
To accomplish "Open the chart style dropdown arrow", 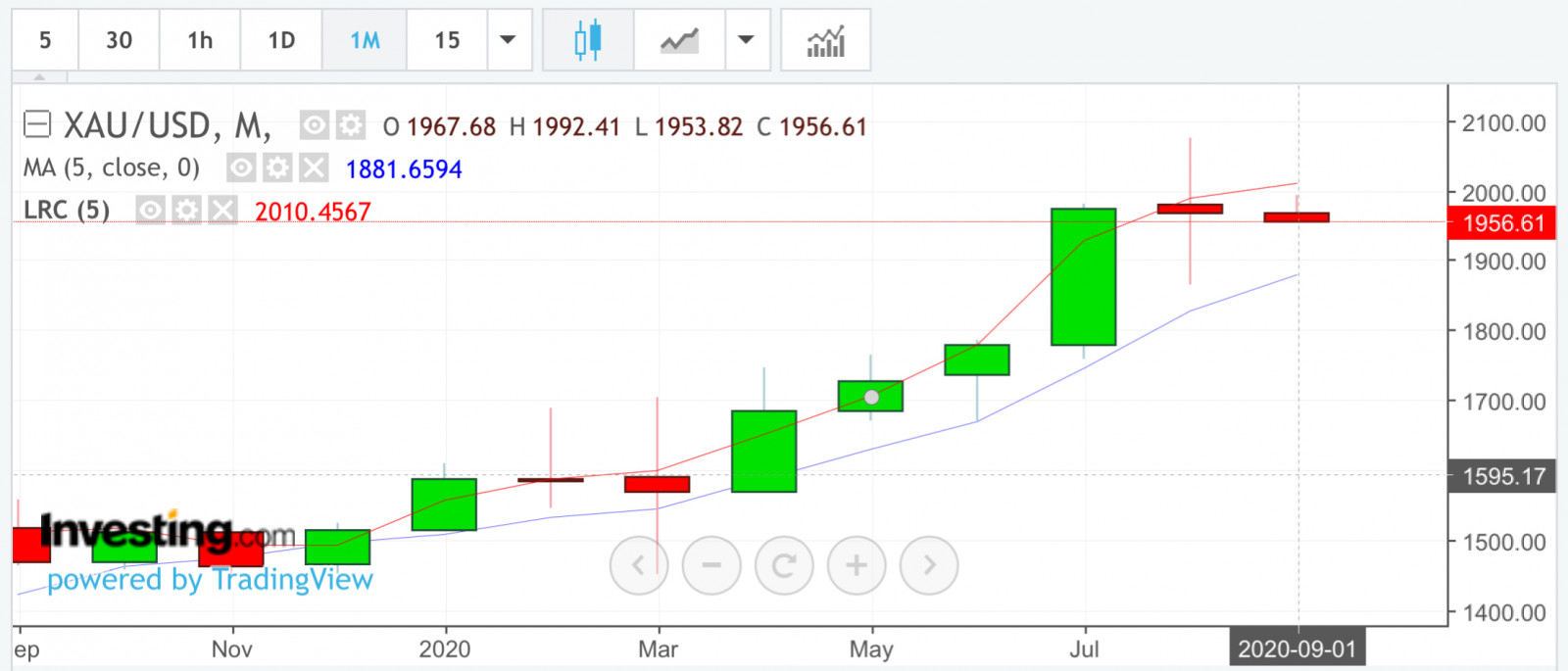I will pyautogui.click(x=747, y=40).
